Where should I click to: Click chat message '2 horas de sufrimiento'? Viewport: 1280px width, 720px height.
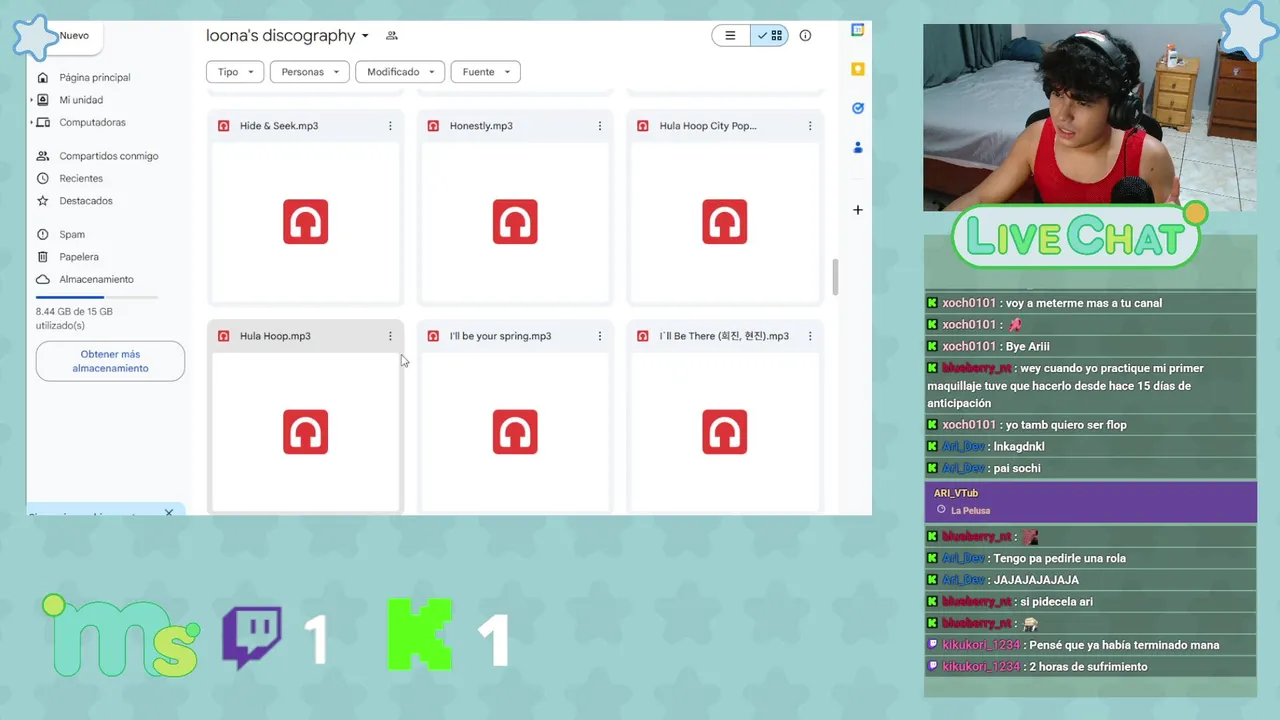coord(1088,667)
